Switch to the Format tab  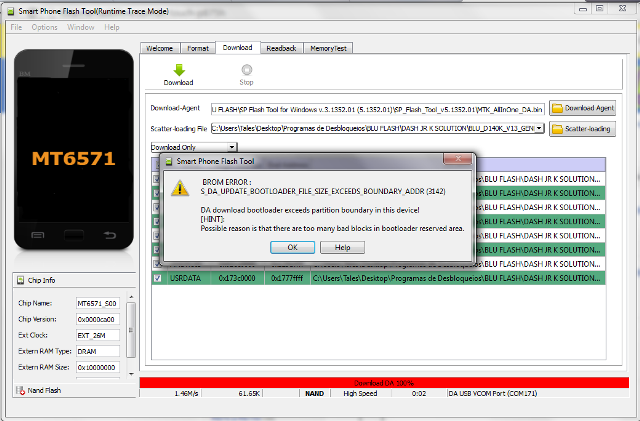click(198, 48)
